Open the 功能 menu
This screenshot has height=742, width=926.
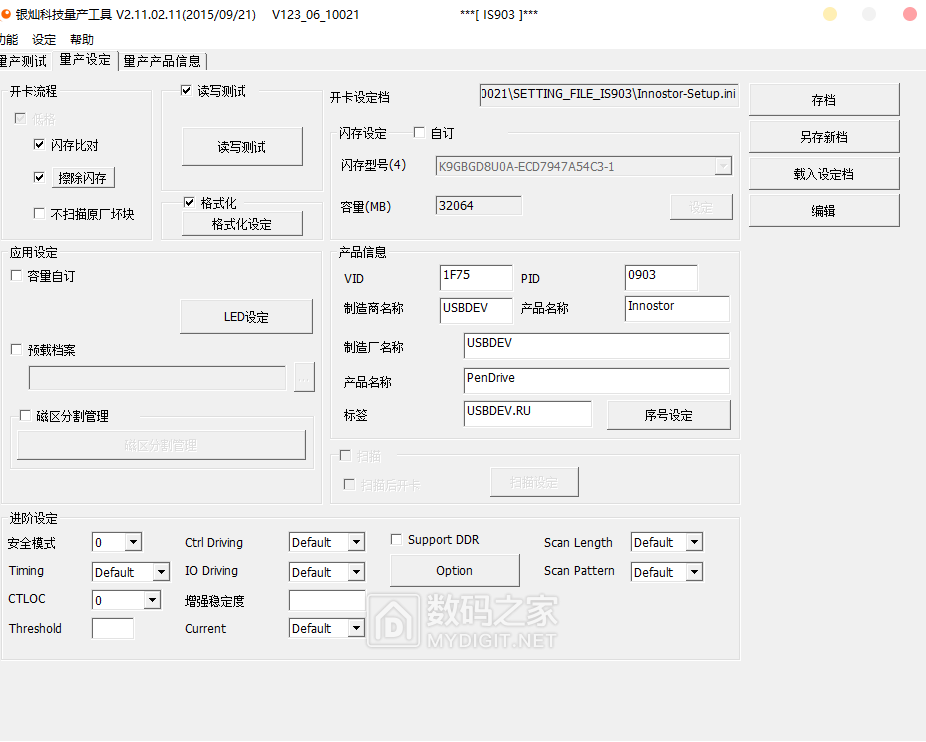[x=8, y=38]
